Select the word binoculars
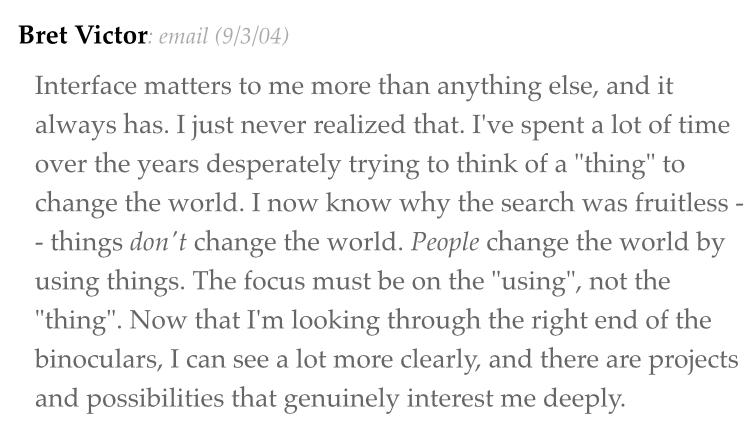 96,359
